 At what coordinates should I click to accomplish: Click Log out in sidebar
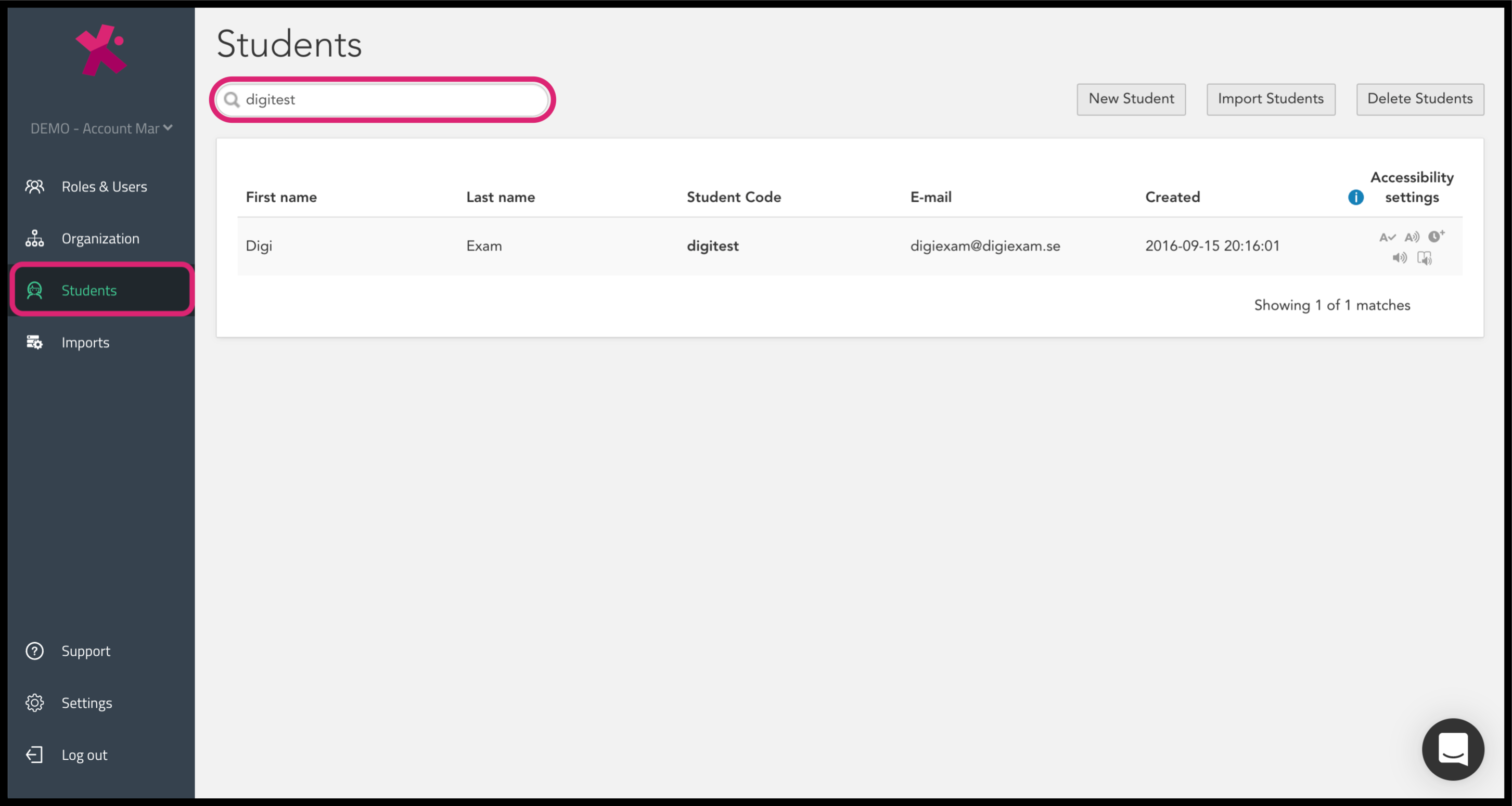tap(101, 755)
